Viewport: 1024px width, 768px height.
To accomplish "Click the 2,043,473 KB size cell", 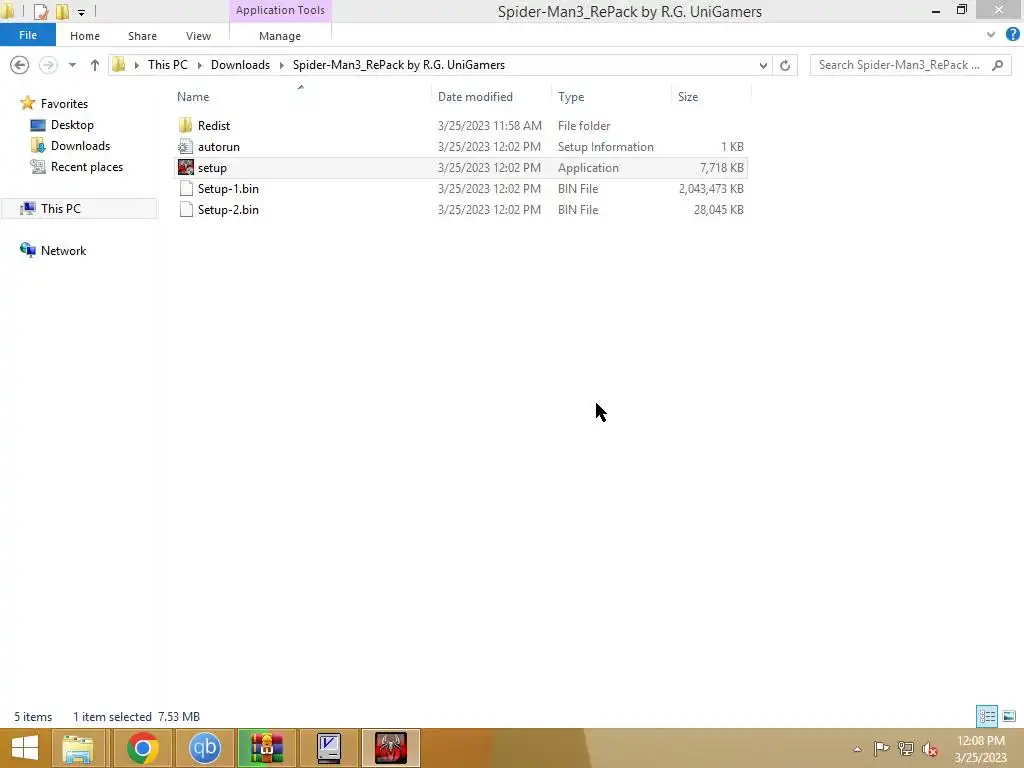I will [x=711, y=189].
